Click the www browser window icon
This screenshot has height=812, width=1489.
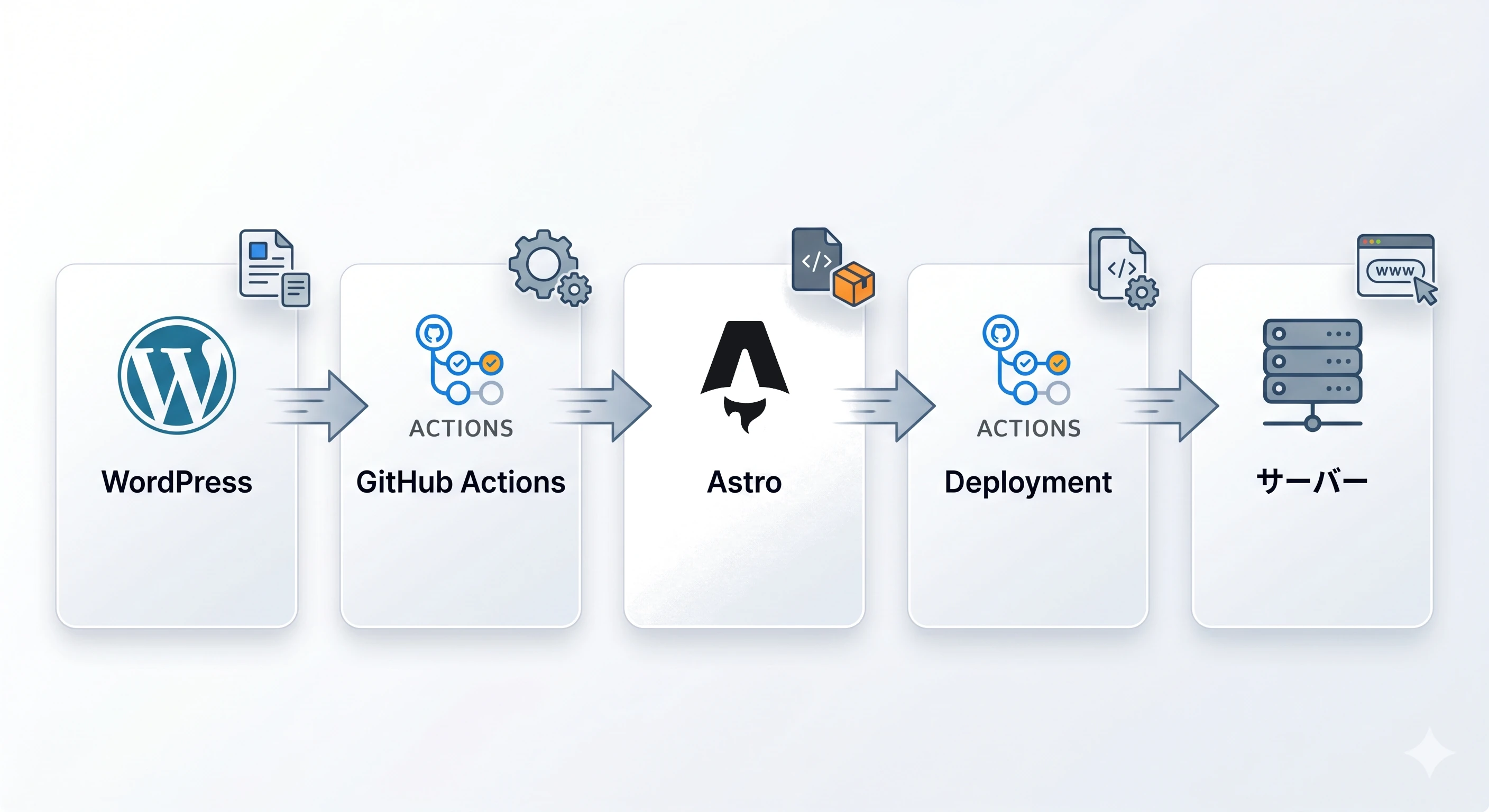[x=1397, y=269]
